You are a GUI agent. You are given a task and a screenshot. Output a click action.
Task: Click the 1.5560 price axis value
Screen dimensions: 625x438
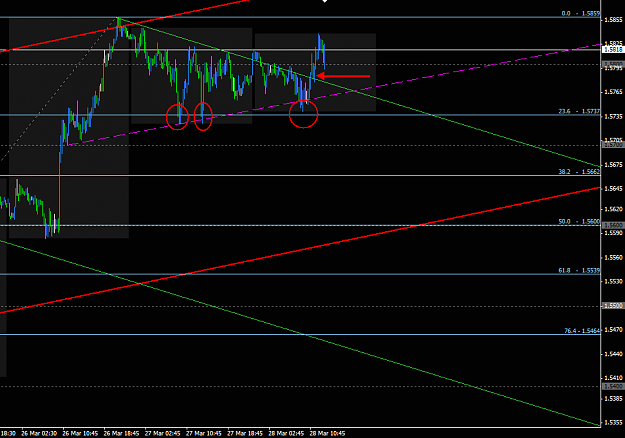tap(613, 257)
